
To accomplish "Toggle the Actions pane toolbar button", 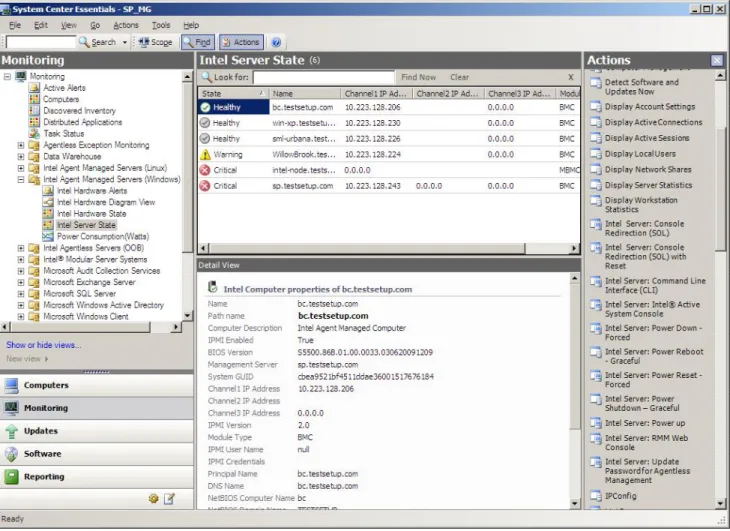I will pyautogui.click(x=241, y=42).
